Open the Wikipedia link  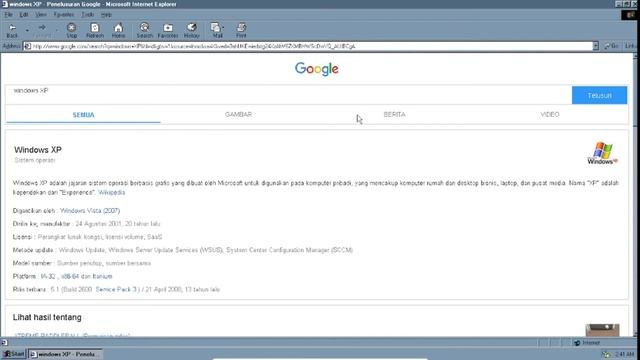click(111, 192)
